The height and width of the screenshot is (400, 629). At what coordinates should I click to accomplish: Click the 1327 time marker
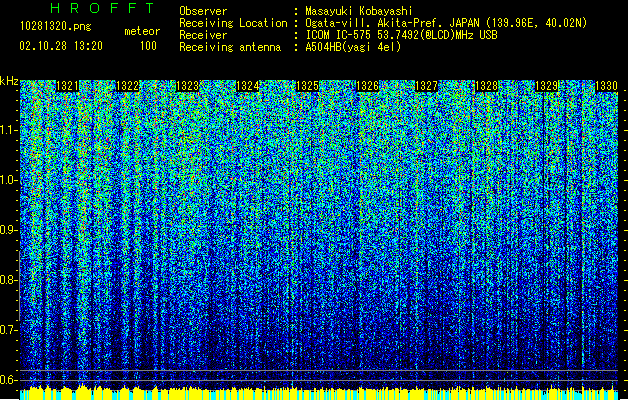click(x=426, y=86)
